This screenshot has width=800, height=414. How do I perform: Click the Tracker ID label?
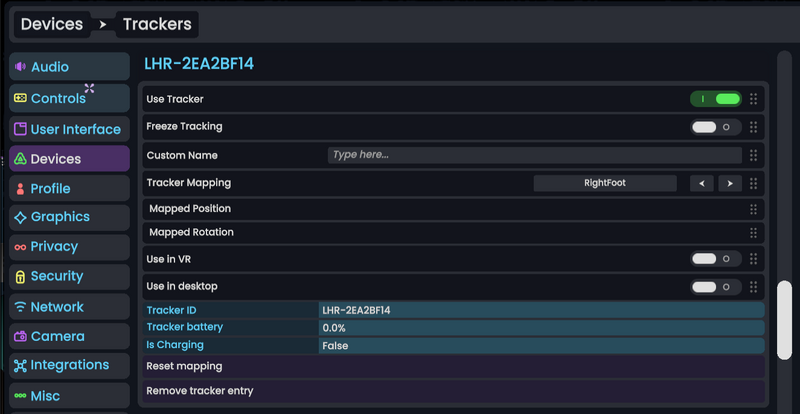[171, 310]
